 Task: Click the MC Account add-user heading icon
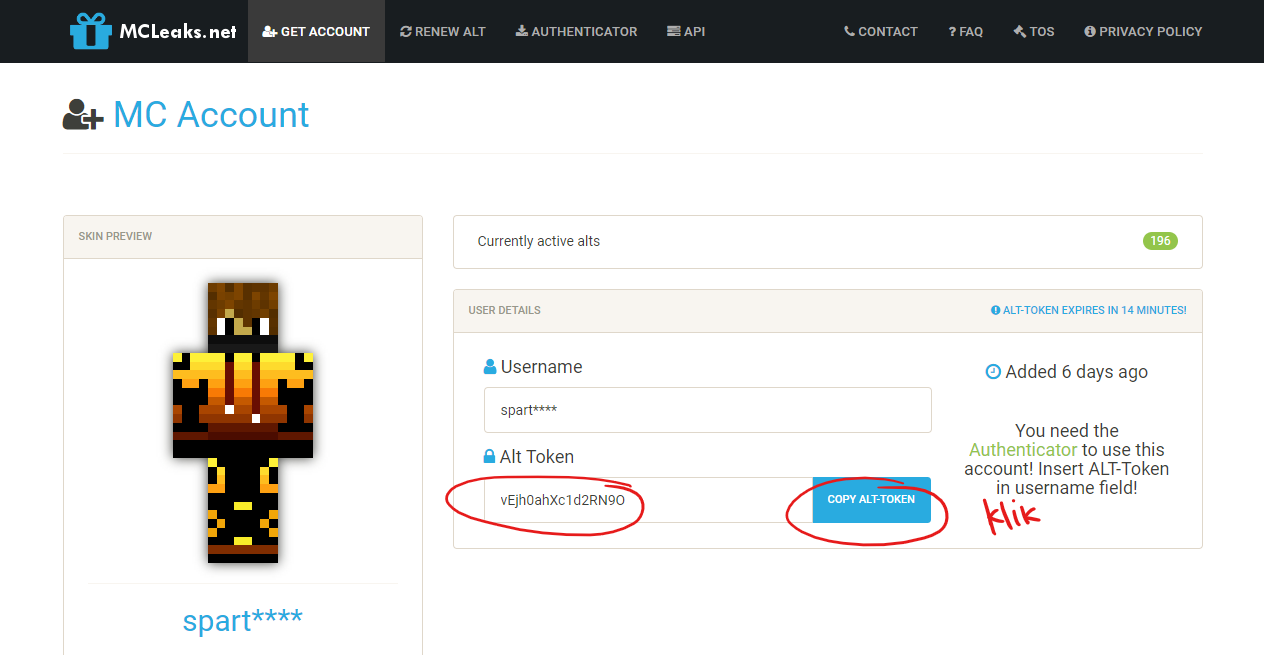pyautogui.click(x=82, y=115)
